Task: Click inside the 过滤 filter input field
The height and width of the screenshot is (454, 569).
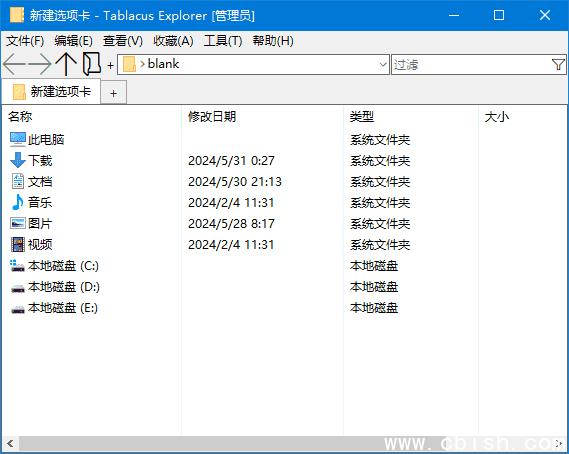Action: (472, 65)
